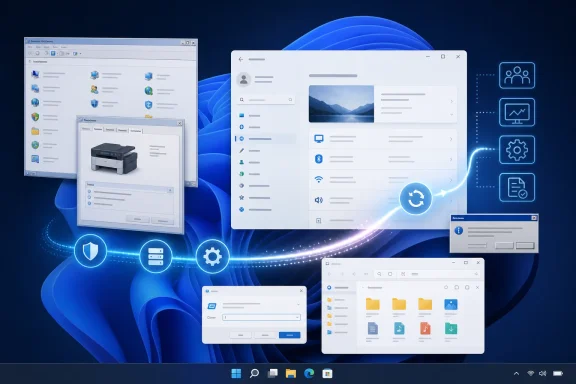This screenshot has width=576, height=384.
Task: Click the taskbar Search magnifier icon
Action: pos(254,373)
